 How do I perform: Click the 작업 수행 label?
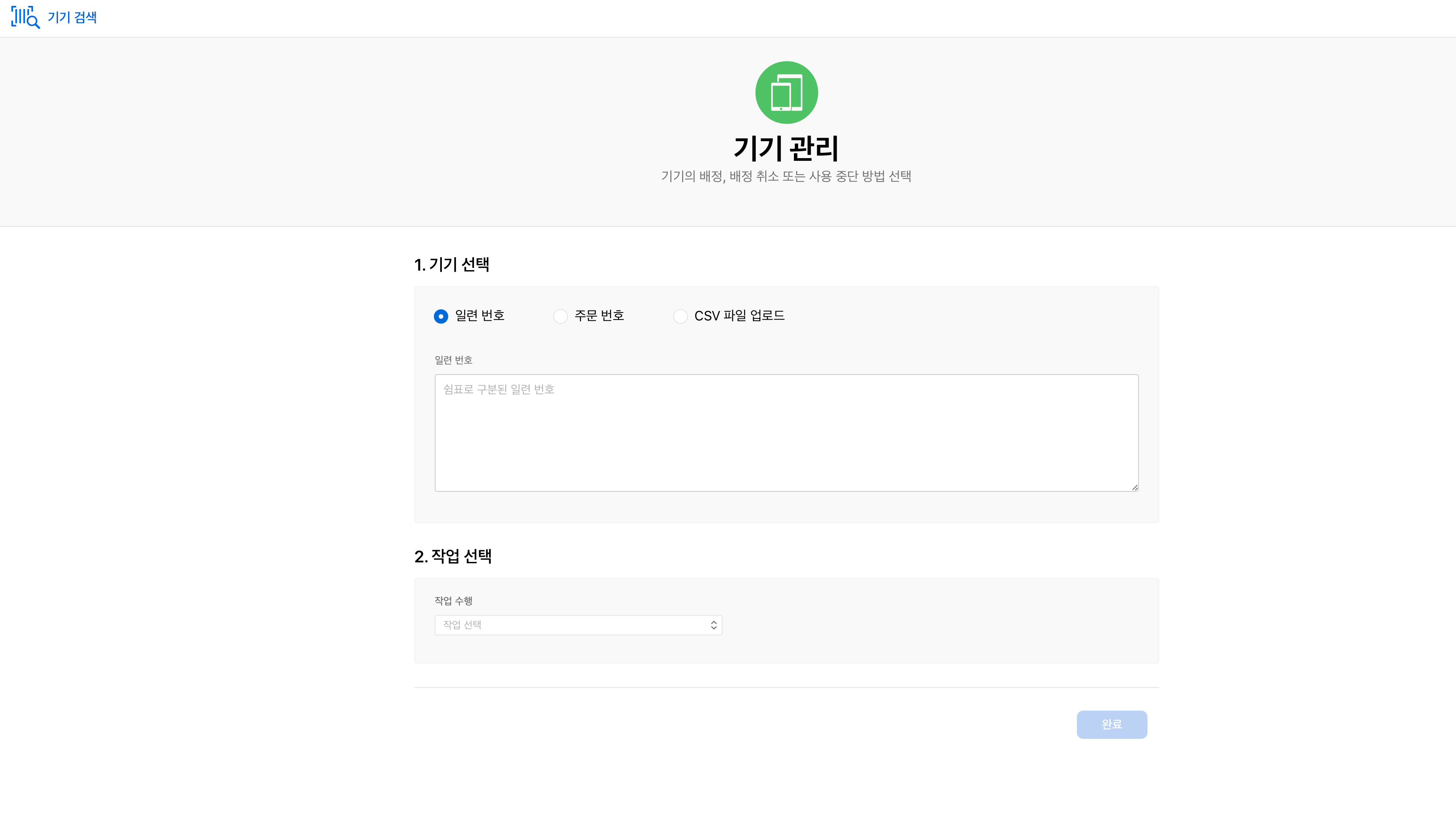453,600
